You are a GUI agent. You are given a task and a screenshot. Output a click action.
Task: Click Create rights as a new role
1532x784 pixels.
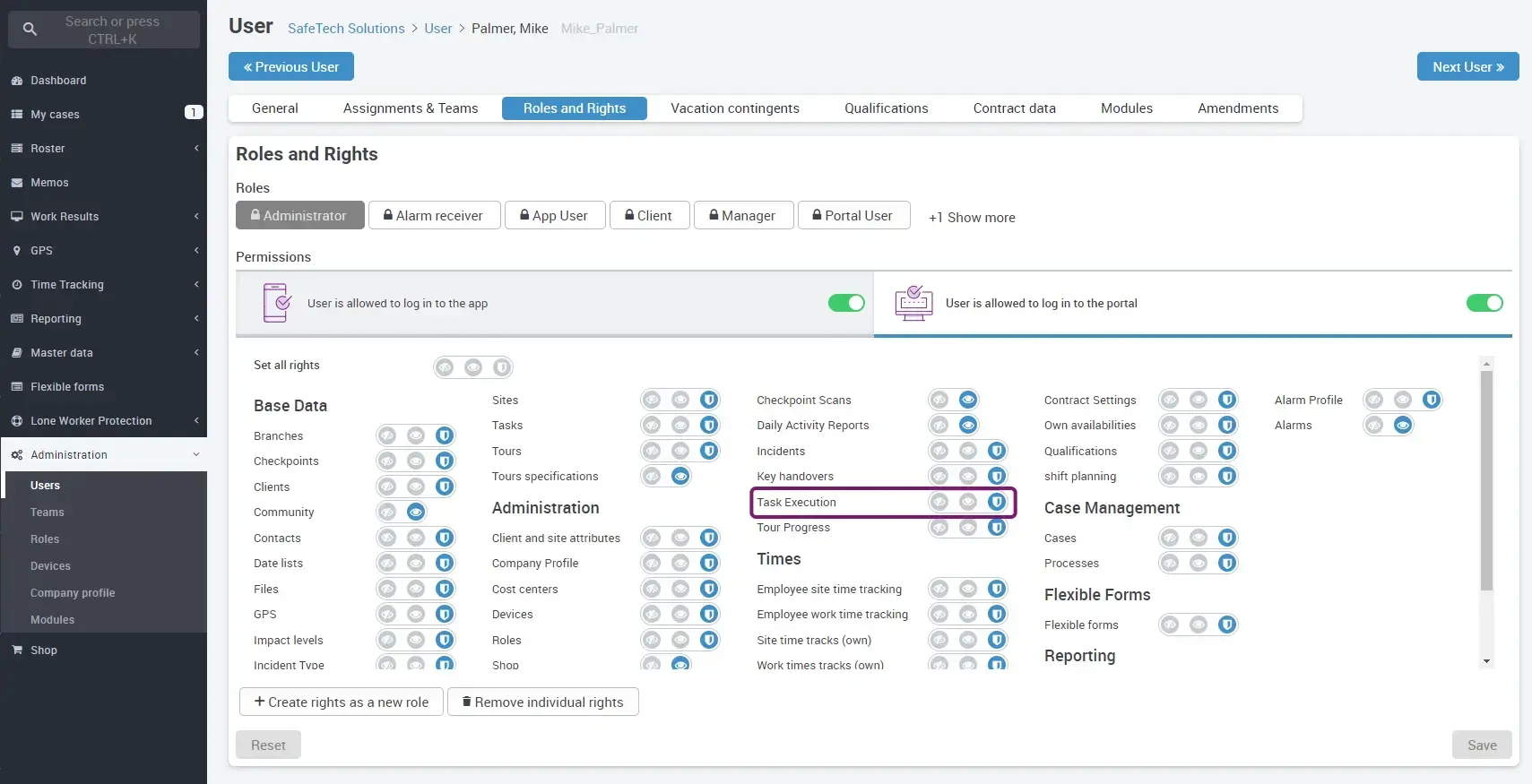click(341, 702)
